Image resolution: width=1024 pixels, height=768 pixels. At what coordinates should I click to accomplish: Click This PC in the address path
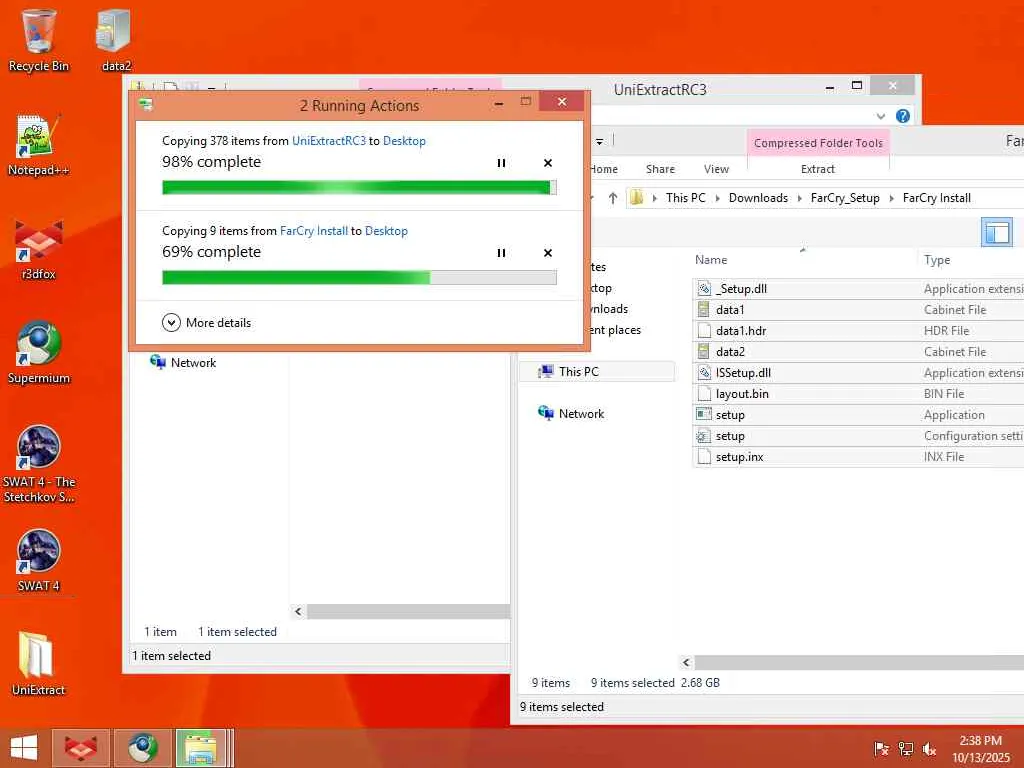pos(686,198)
